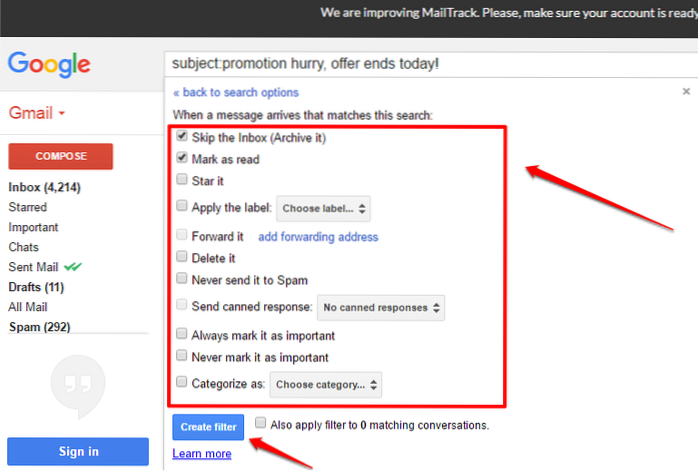Screen dimensions: 698x471
Task: Expand the Choose label dropdown
Action: (x=322, y=208)
